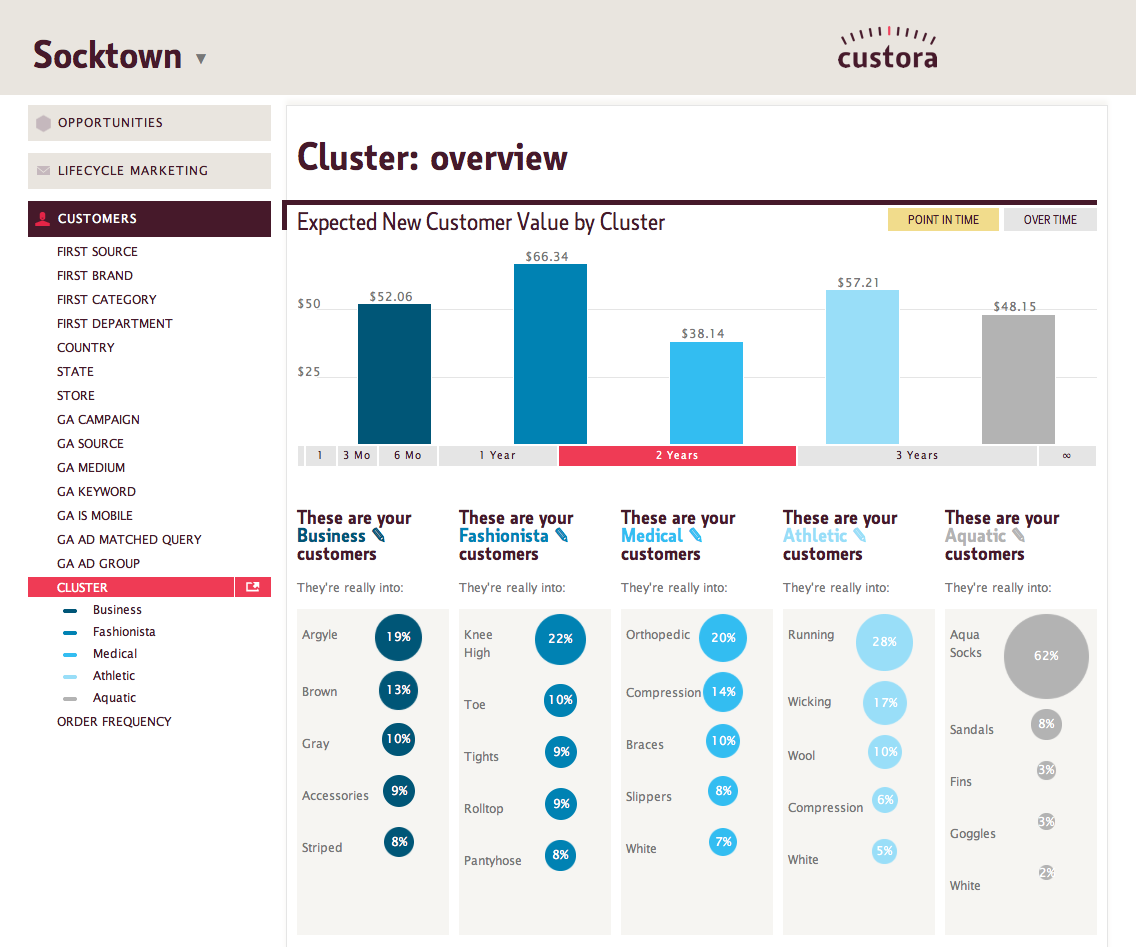
Task: Select the 1 Year time range
Action: (x=498, y=456)
